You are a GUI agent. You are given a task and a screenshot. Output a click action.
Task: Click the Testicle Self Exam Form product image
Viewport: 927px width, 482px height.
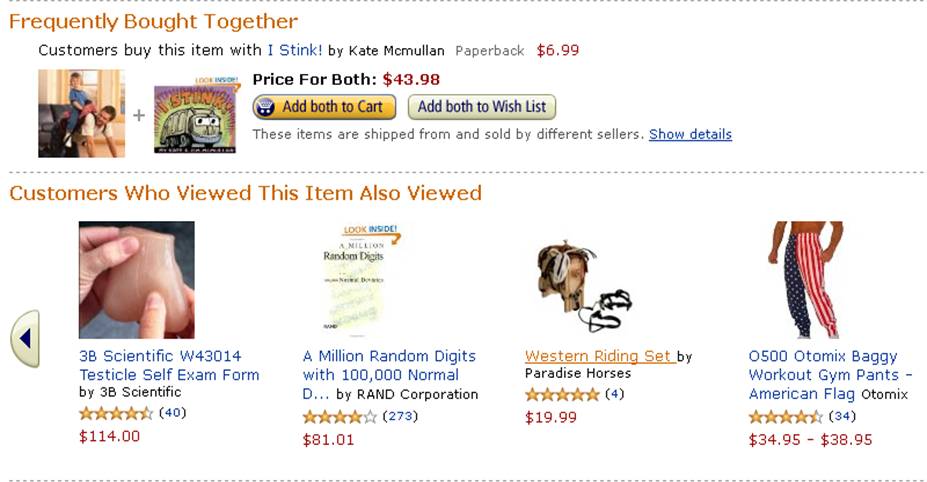(137, 280)
